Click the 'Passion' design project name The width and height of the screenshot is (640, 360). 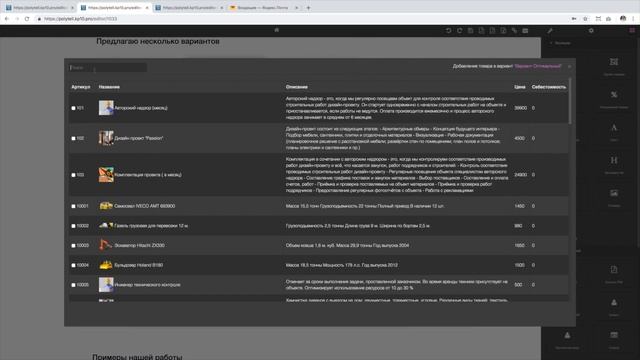coord(139,138)
